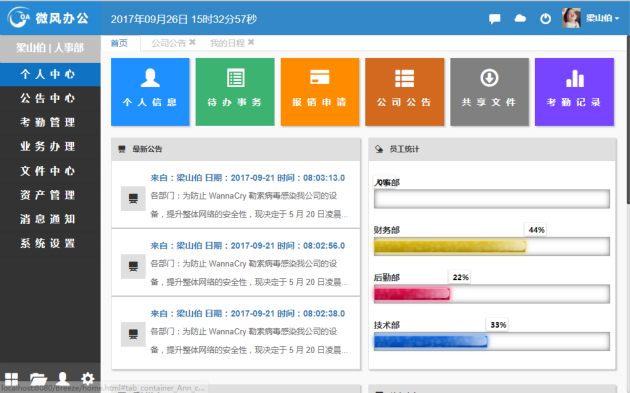Switch to the 我的日程 tab
The height and width of the screenshot is (393, 630).
click(x=227, y=43)
